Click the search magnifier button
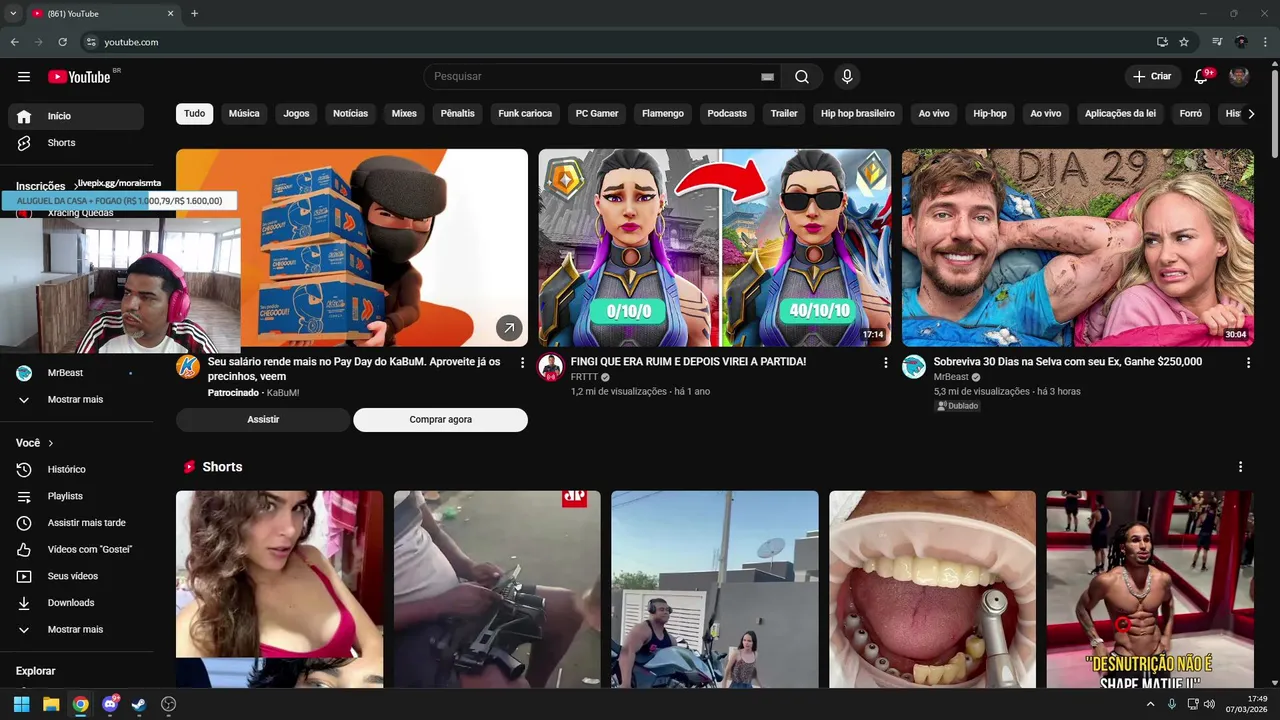 pos(802,77)
